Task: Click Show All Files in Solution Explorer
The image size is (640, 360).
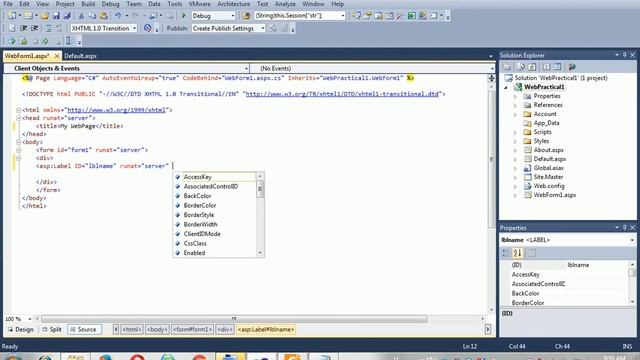Action: [521, 67]
